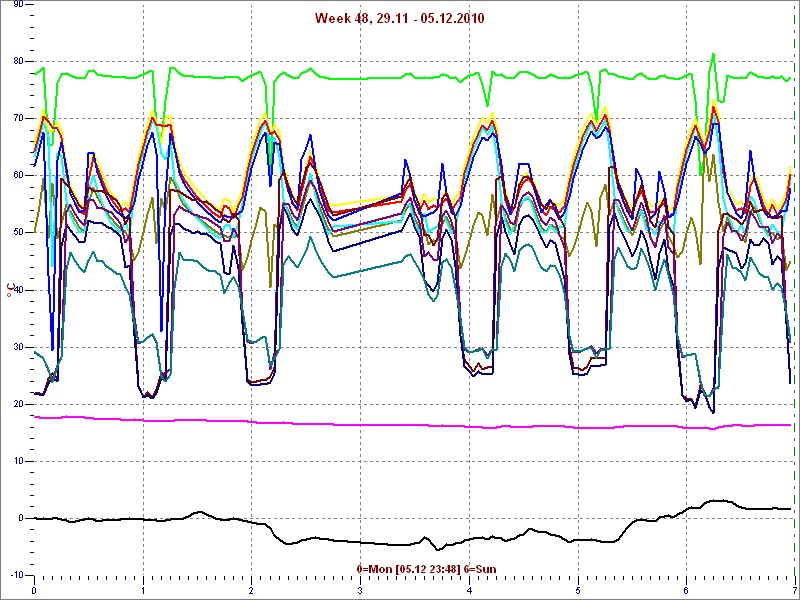
Task: Click the x-axis tick label 1
Action: [143, 590]
